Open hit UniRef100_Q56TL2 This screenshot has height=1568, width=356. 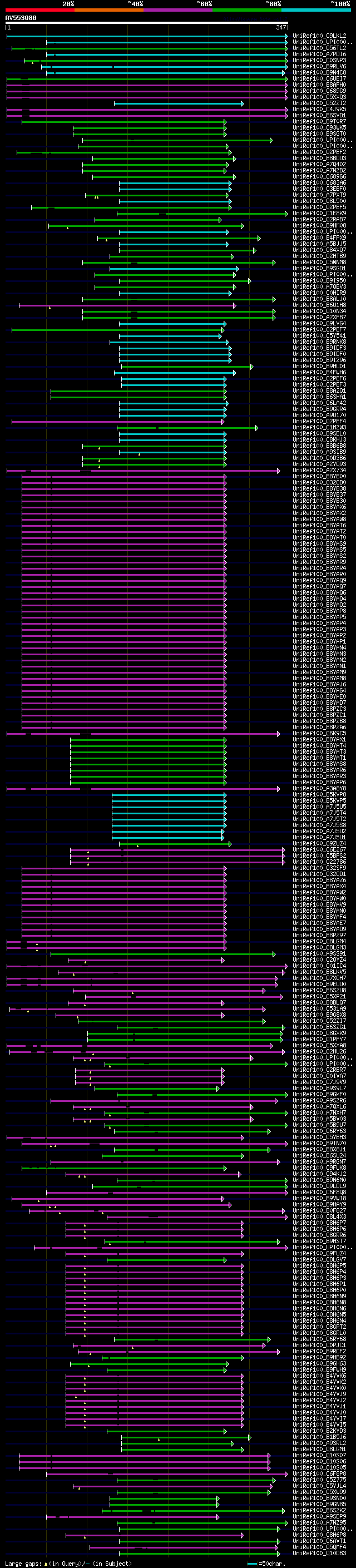pos(319,48)
